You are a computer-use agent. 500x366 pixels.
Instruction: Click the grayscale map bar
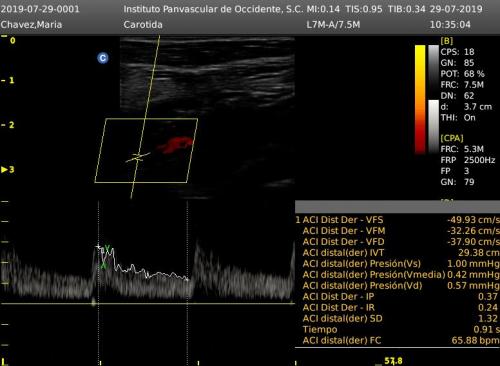tap(433, 99)
